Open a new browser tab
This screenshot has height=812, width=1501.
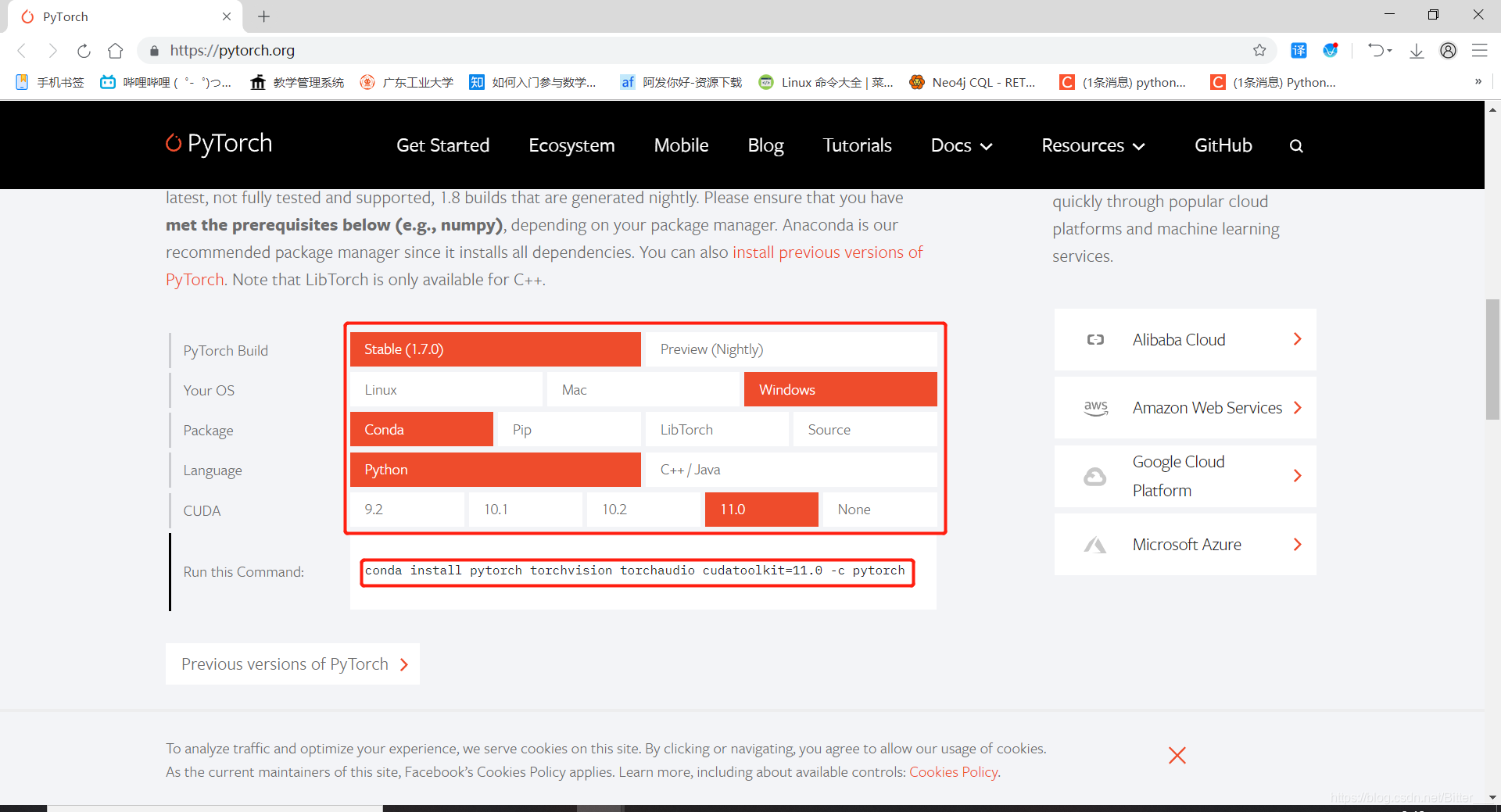tap(264, 16)
